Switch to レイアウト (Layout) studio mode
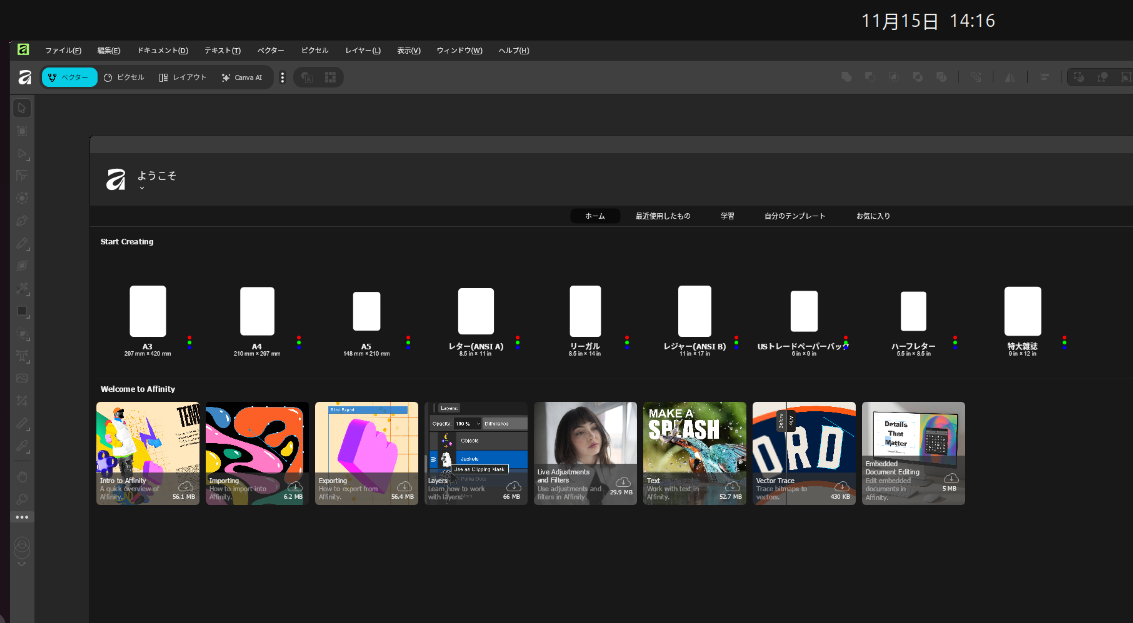Screen dimensions: 1133x623 coord(183,77)
